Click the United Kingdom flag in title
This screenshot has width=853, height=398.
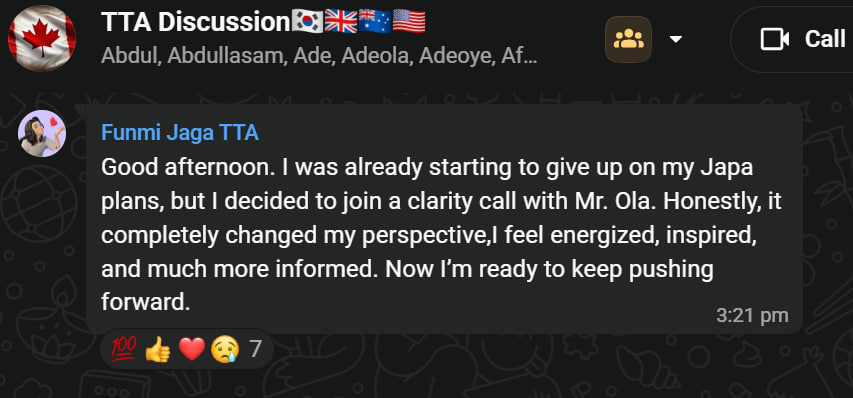(341, 22)
